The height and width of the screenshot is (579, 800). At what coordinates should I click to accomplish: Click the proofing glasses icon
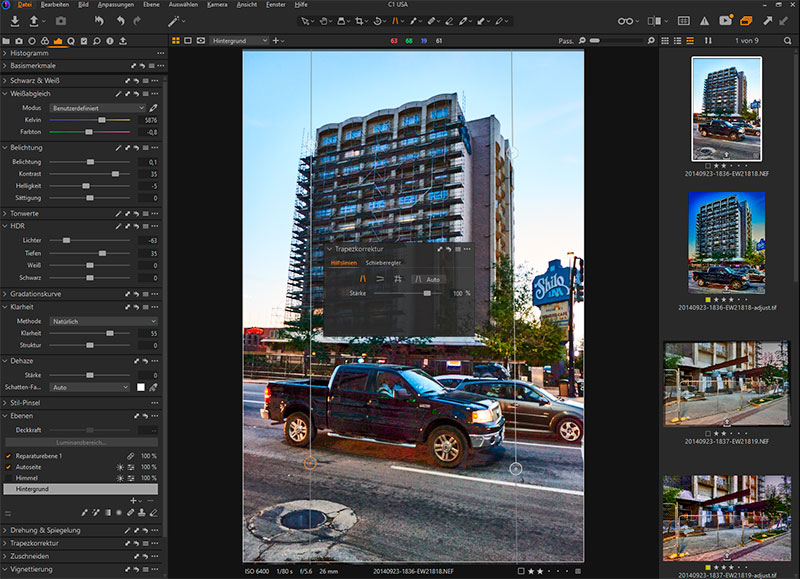point(625,21)
